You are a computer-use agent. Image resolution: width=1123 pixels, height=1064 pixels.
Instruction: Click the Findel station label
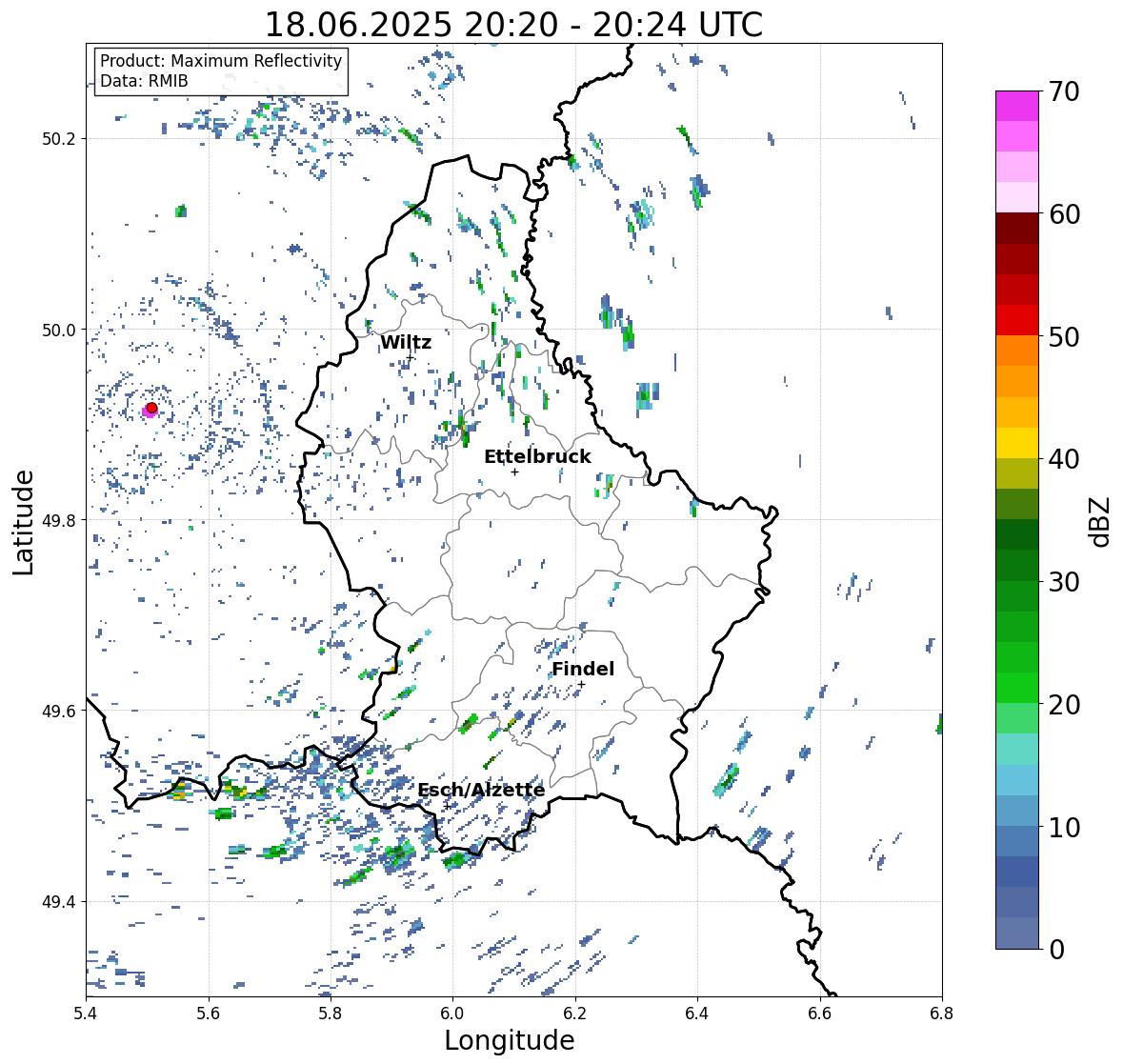click(x=583, y=669)
